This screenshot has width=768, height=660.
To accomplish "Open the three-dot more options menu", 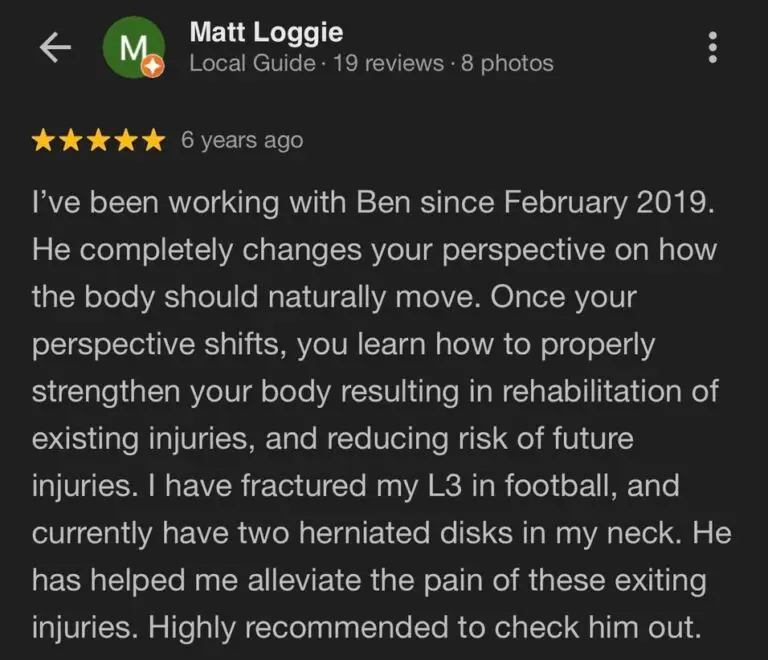I will 712,48.
